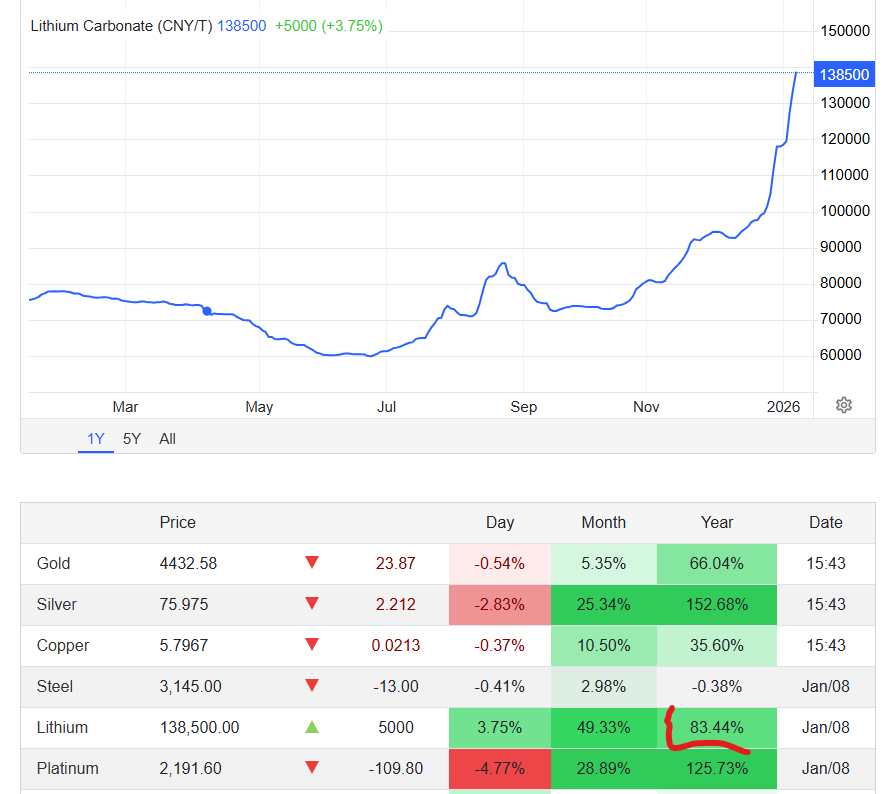Select the 1Y time range tab
This screenshot has width=888, height=794.
(x=96, y=439)
